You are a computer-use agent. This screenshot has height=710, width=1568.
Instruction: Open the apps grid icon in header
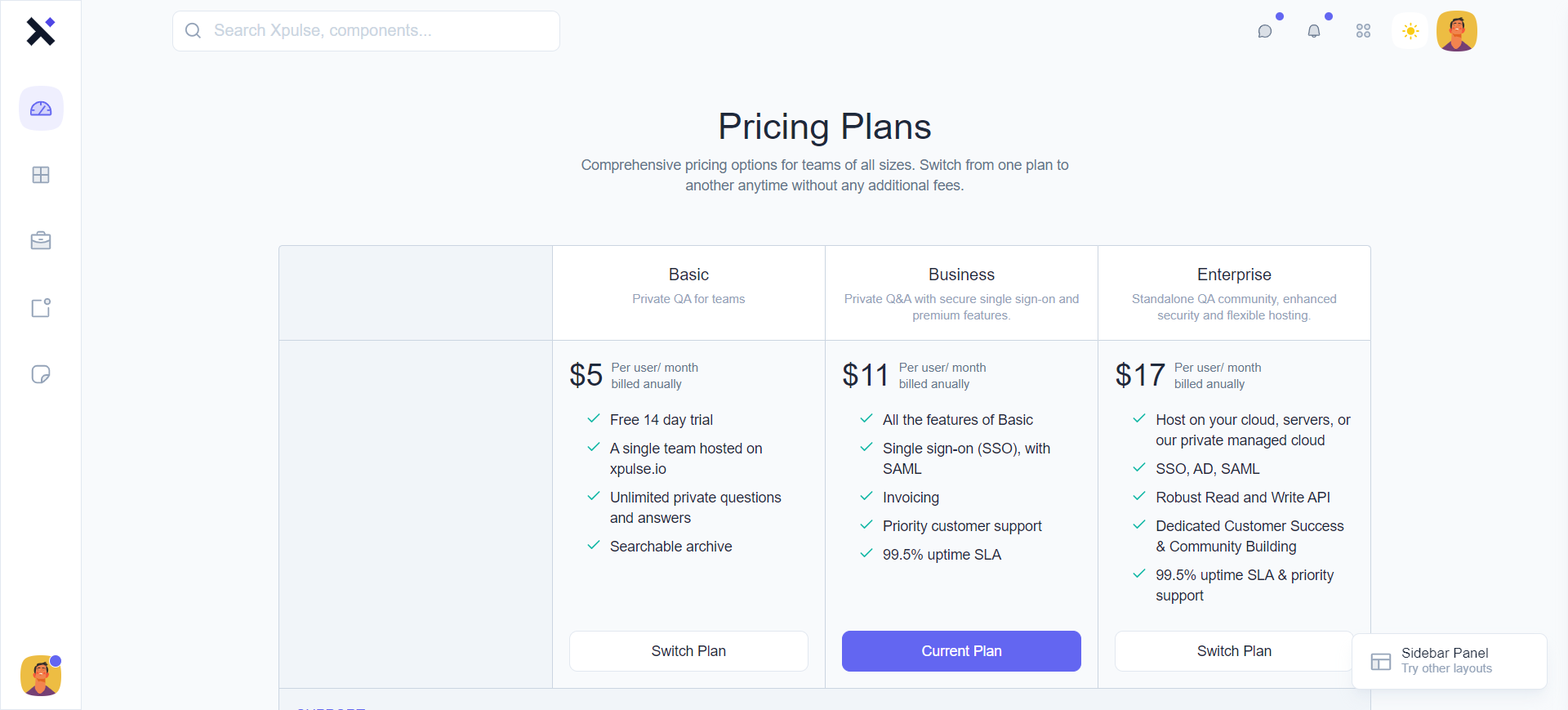tap(1363, 31)
